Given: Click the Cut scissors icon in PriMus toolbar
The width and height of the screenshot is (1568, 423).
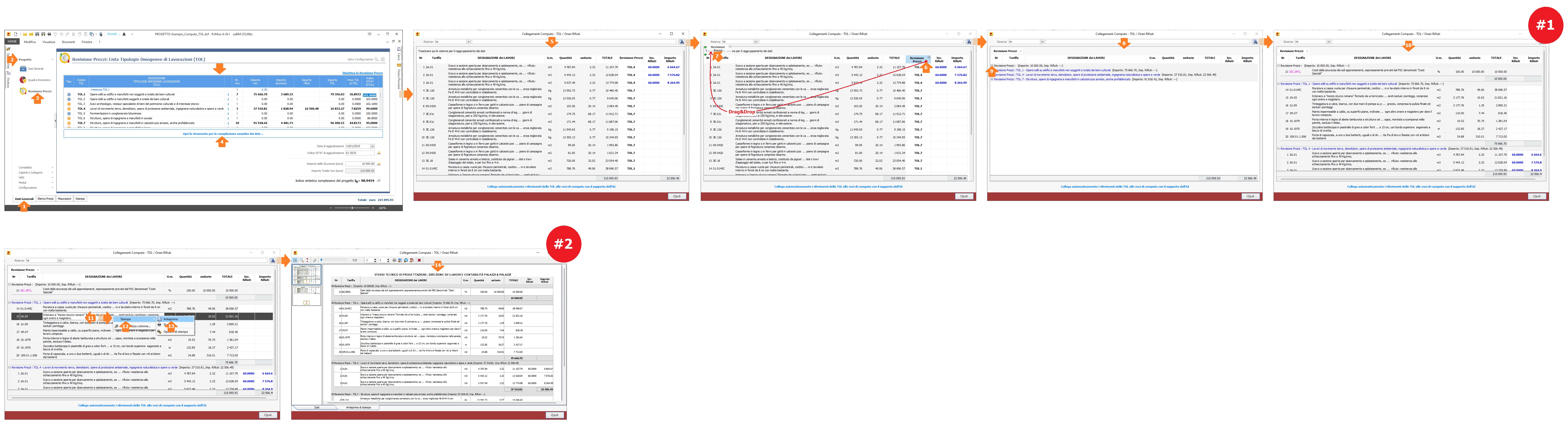Looking at the screenshot, I should click(x=74, y=34).
